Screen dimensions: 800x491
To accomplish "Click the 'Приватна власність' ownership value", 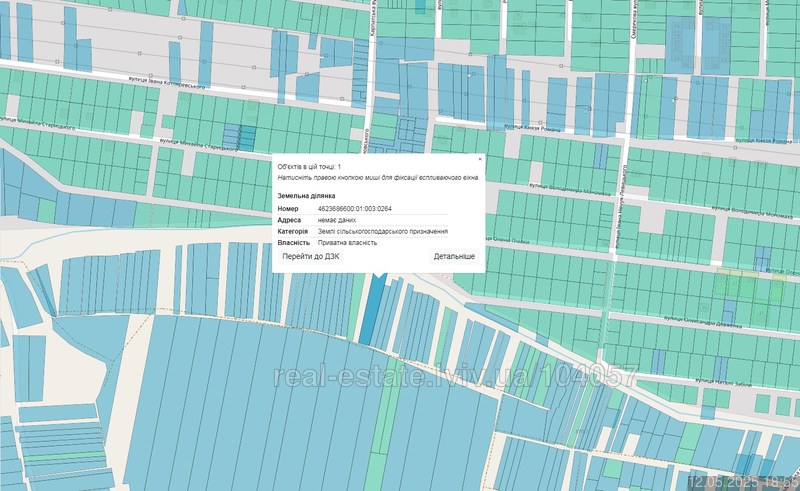I will coord(348,243).
